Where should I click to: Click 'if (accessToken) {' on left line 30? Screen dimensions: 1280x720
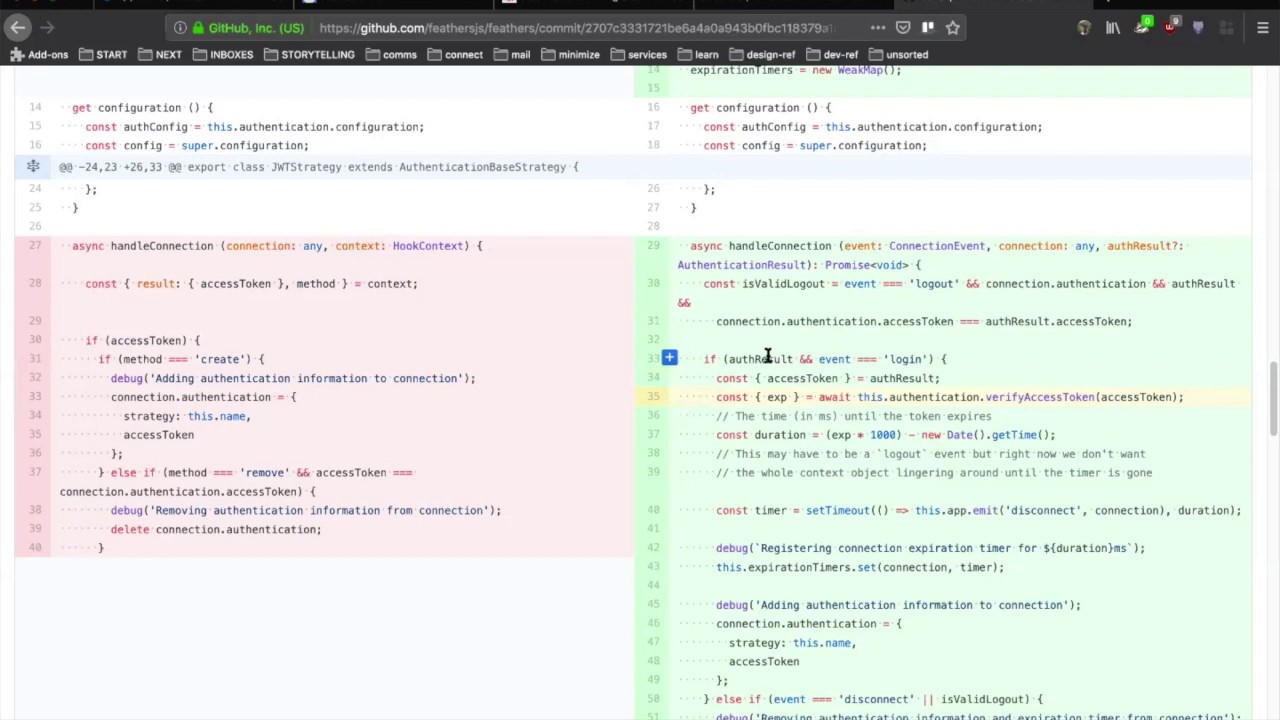coord(142,340)
